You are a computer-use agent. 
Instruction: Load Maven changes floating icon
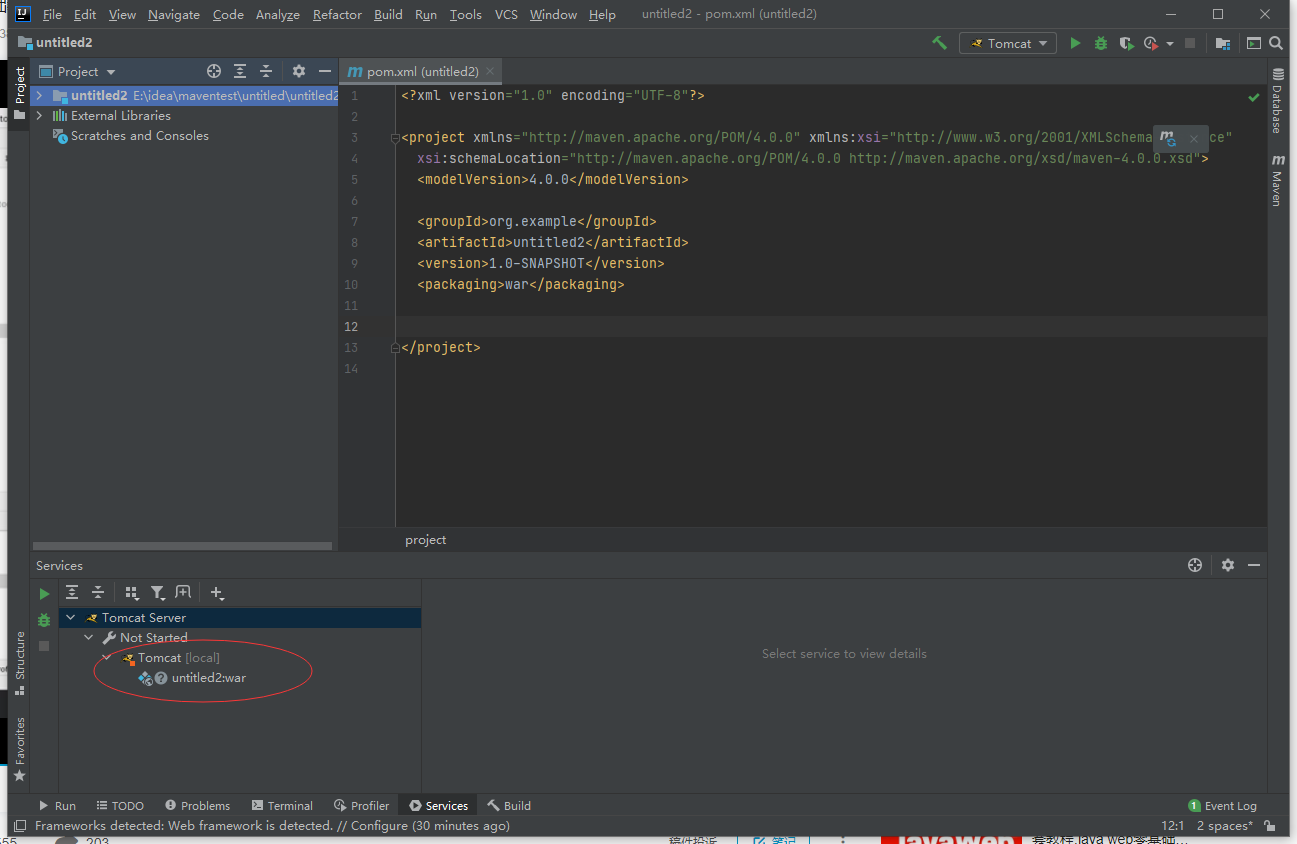pos(1167,138)
